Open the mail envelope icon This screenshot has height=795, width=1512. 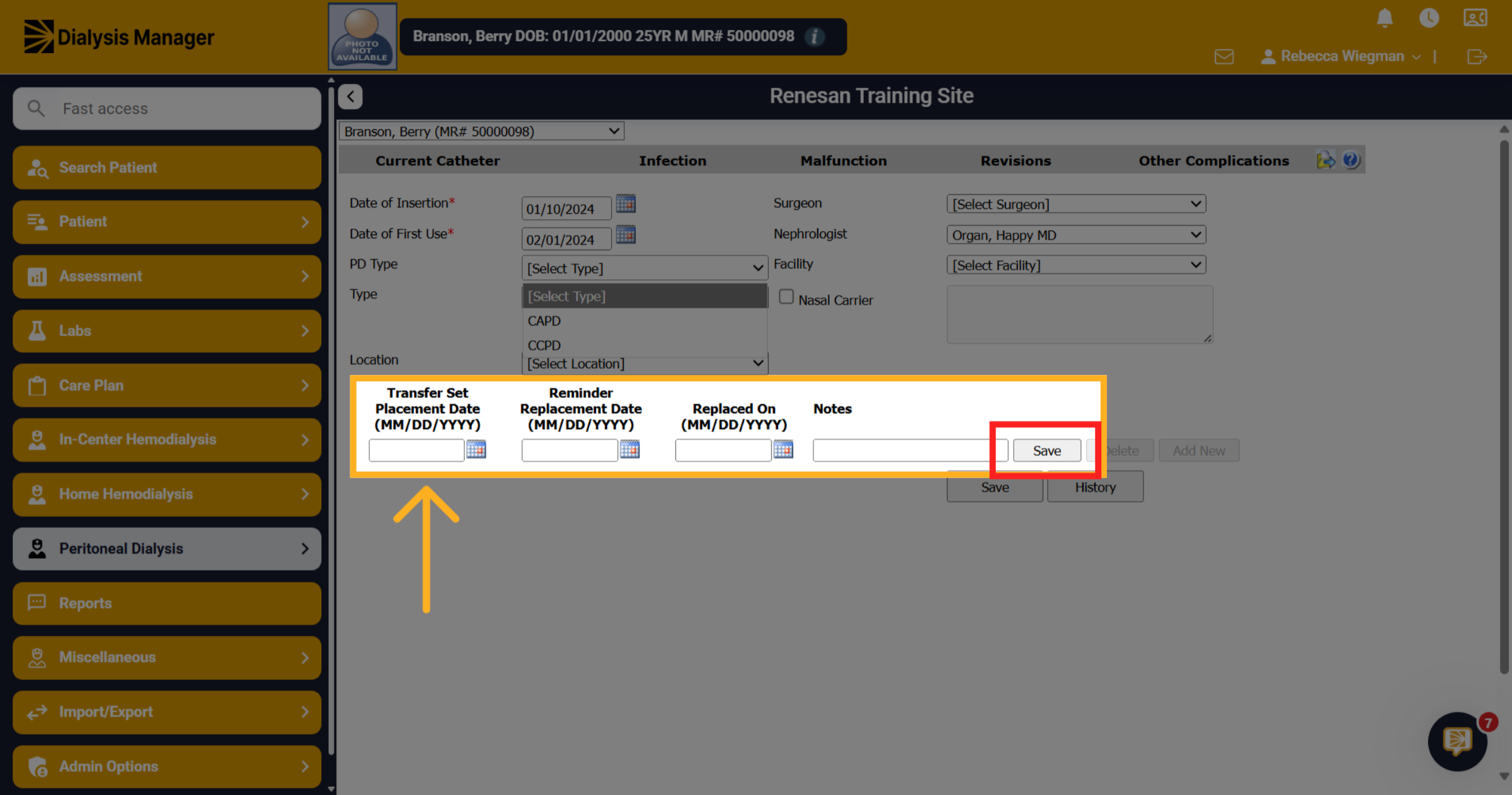pos(1223,57)
